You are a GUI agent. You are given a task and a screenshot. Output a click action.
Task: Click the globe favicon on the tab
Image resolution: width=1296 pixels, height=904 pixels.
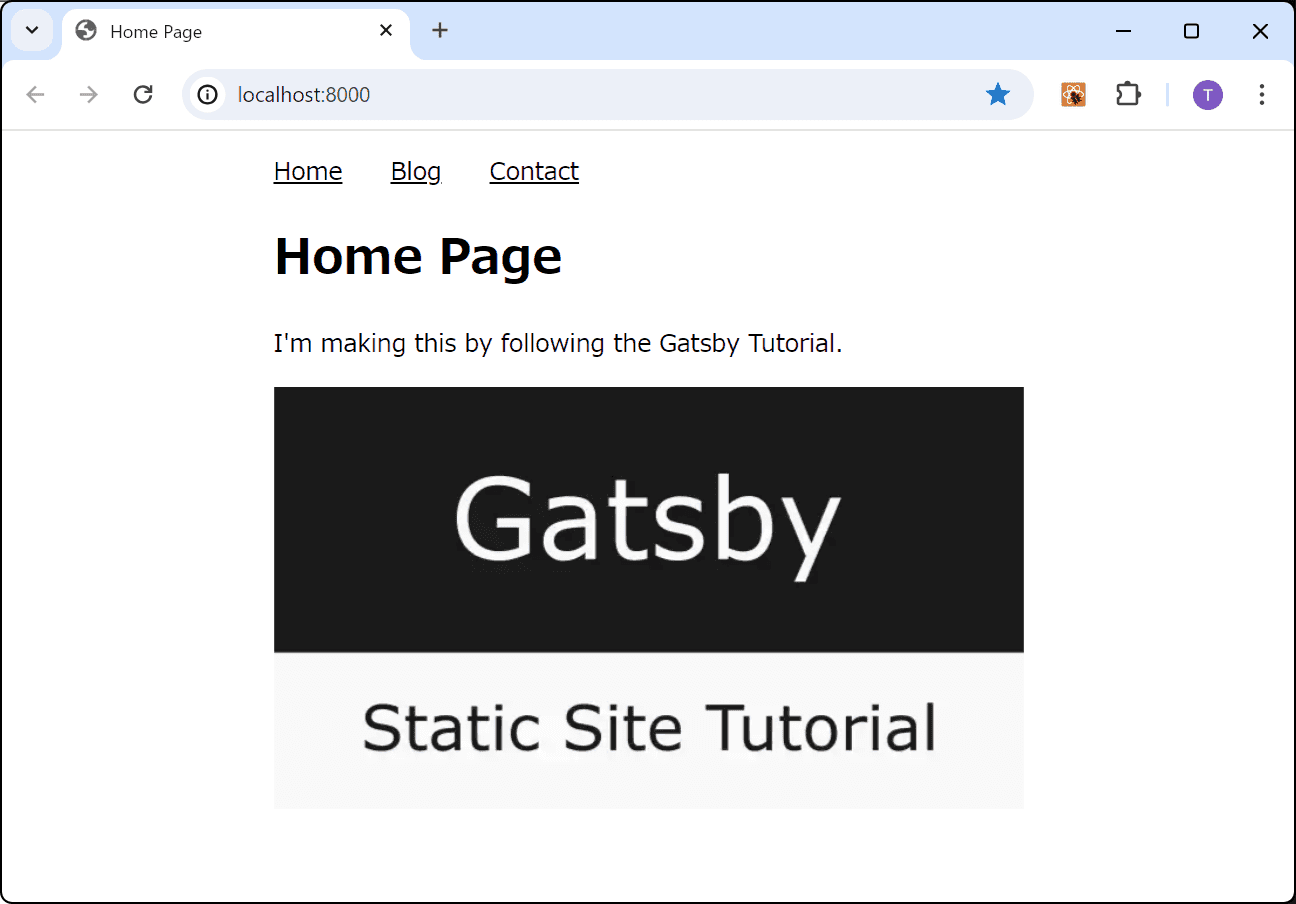[85, 31]
